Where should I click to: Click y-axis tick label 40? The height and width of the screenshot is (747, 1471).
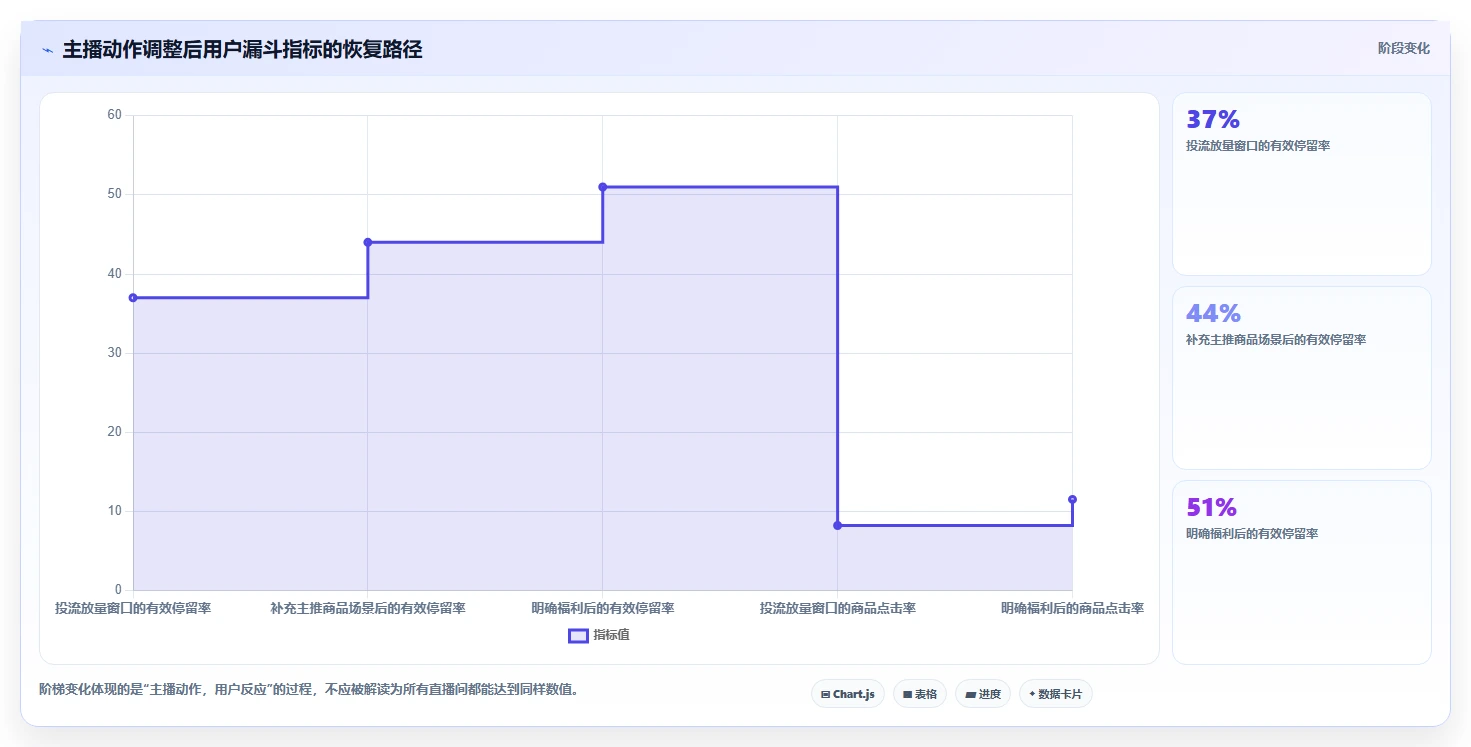114,274
